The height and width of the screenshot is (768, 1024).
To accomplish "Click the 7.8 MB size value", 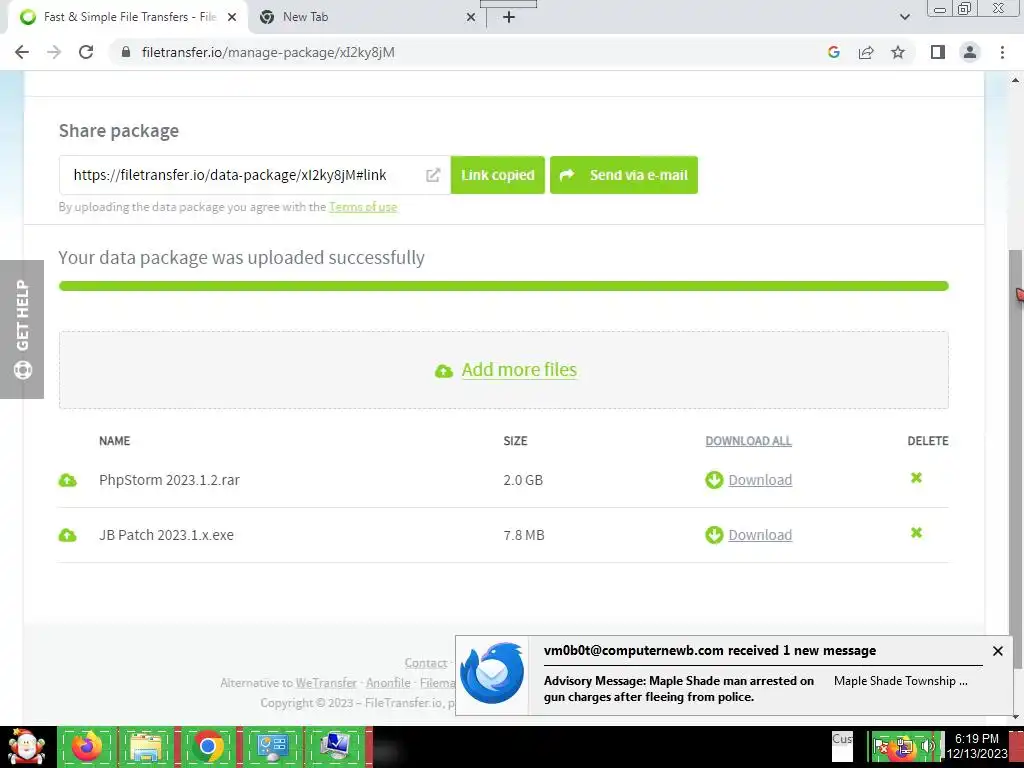I will [524, 535].
